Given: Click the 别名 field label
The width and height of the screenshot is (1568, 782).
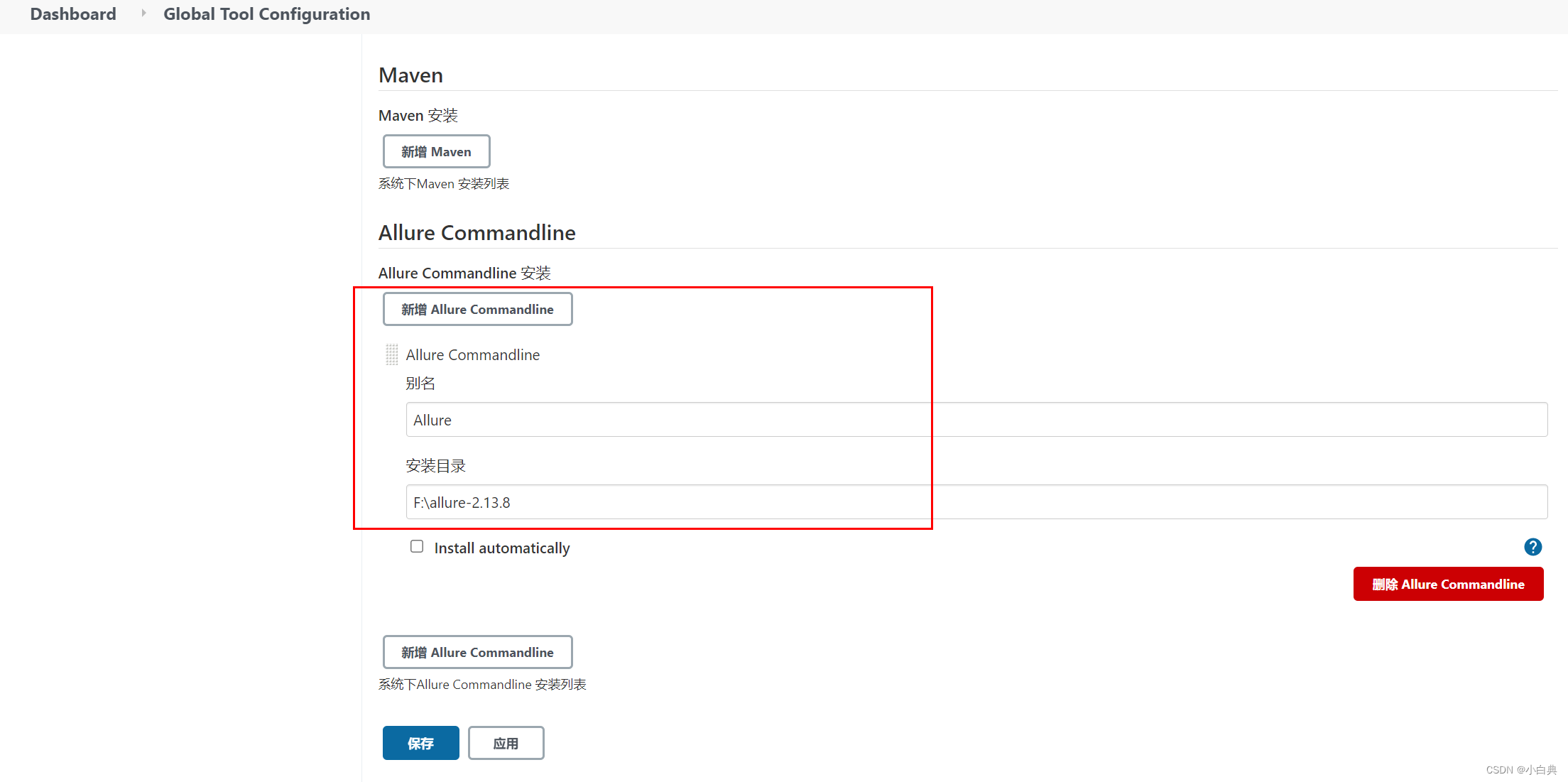Looking at the screenshot, I should (x=420, y=384).
